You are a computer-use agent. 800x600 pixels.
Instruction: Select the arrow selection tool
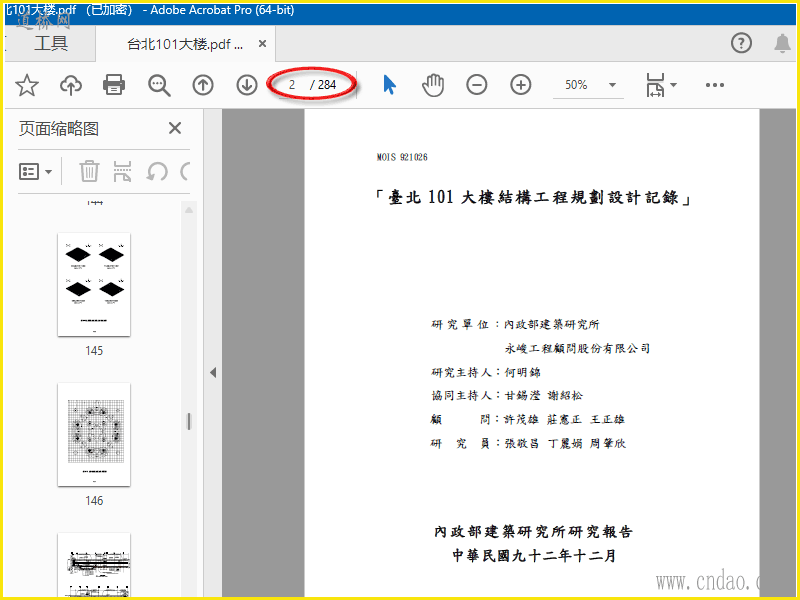click(x=389, y=85)
